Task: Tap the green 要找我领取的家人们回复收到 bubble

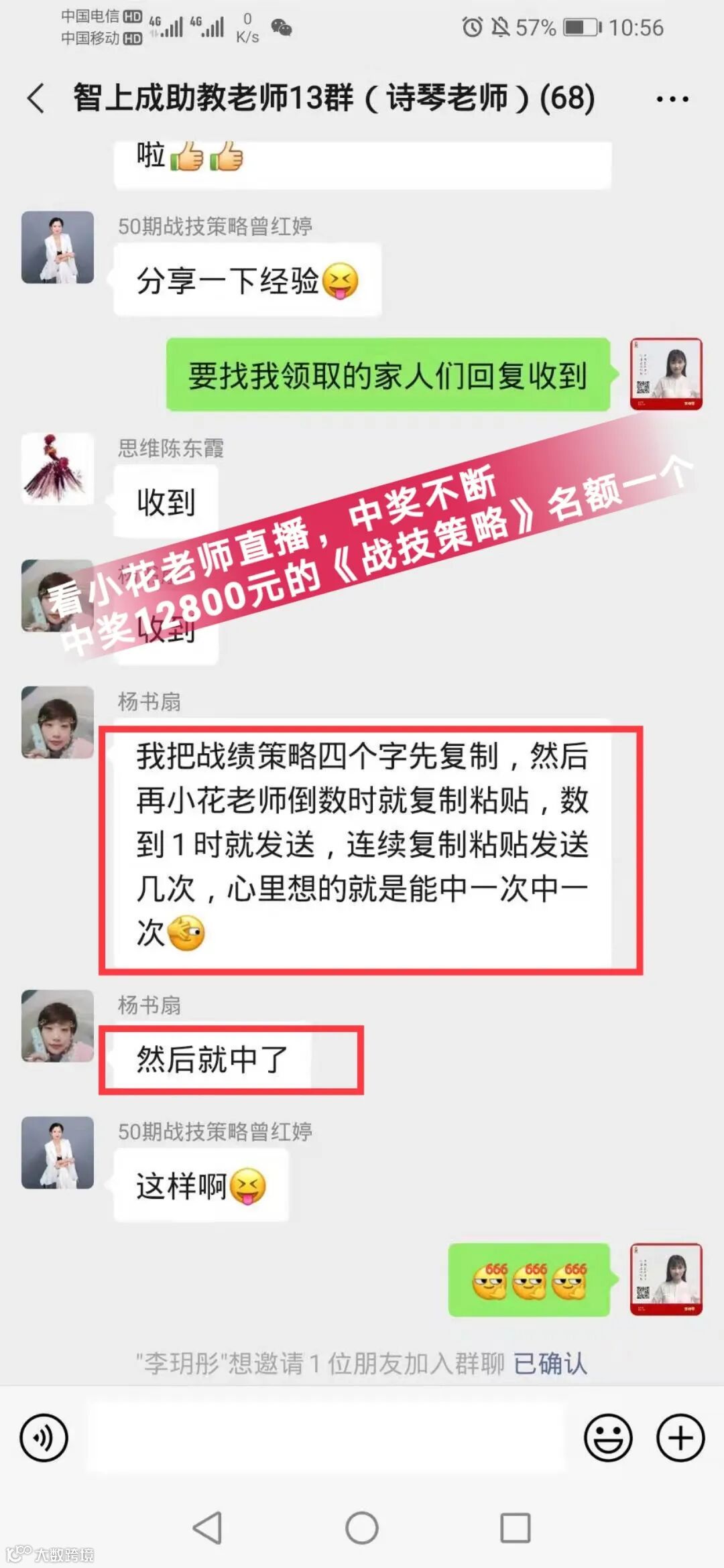Action: (x=388, y=375)
